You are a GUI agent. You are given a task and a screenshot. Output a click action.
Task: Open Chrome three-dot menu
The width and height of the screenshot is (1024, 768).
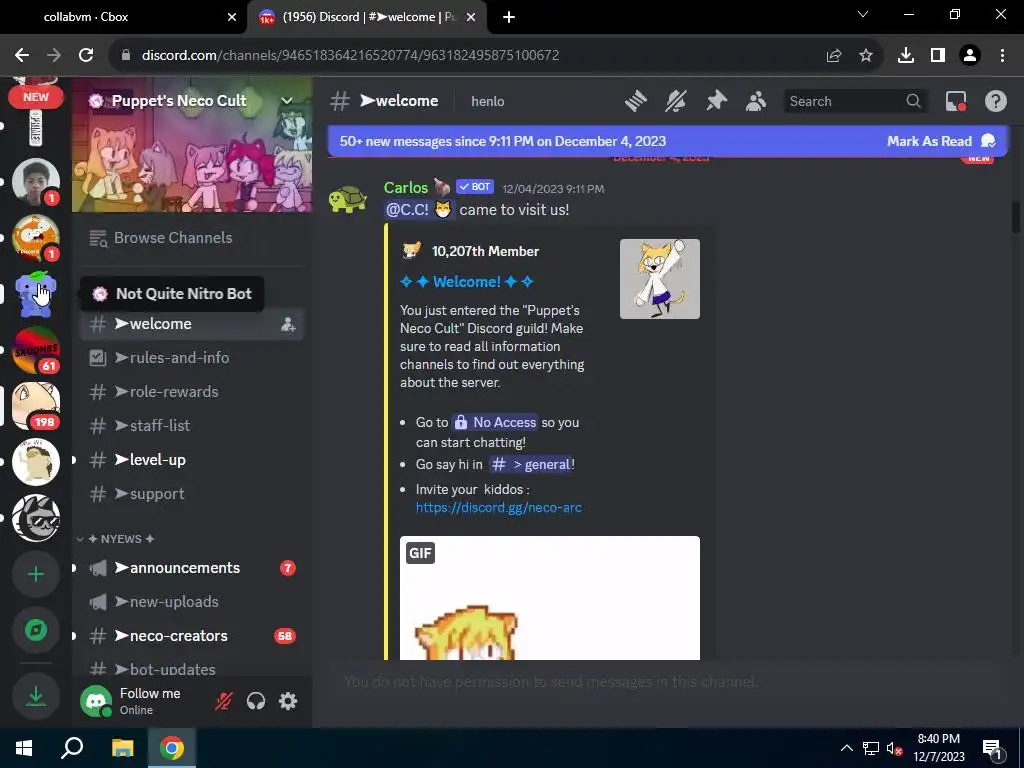1002,56
